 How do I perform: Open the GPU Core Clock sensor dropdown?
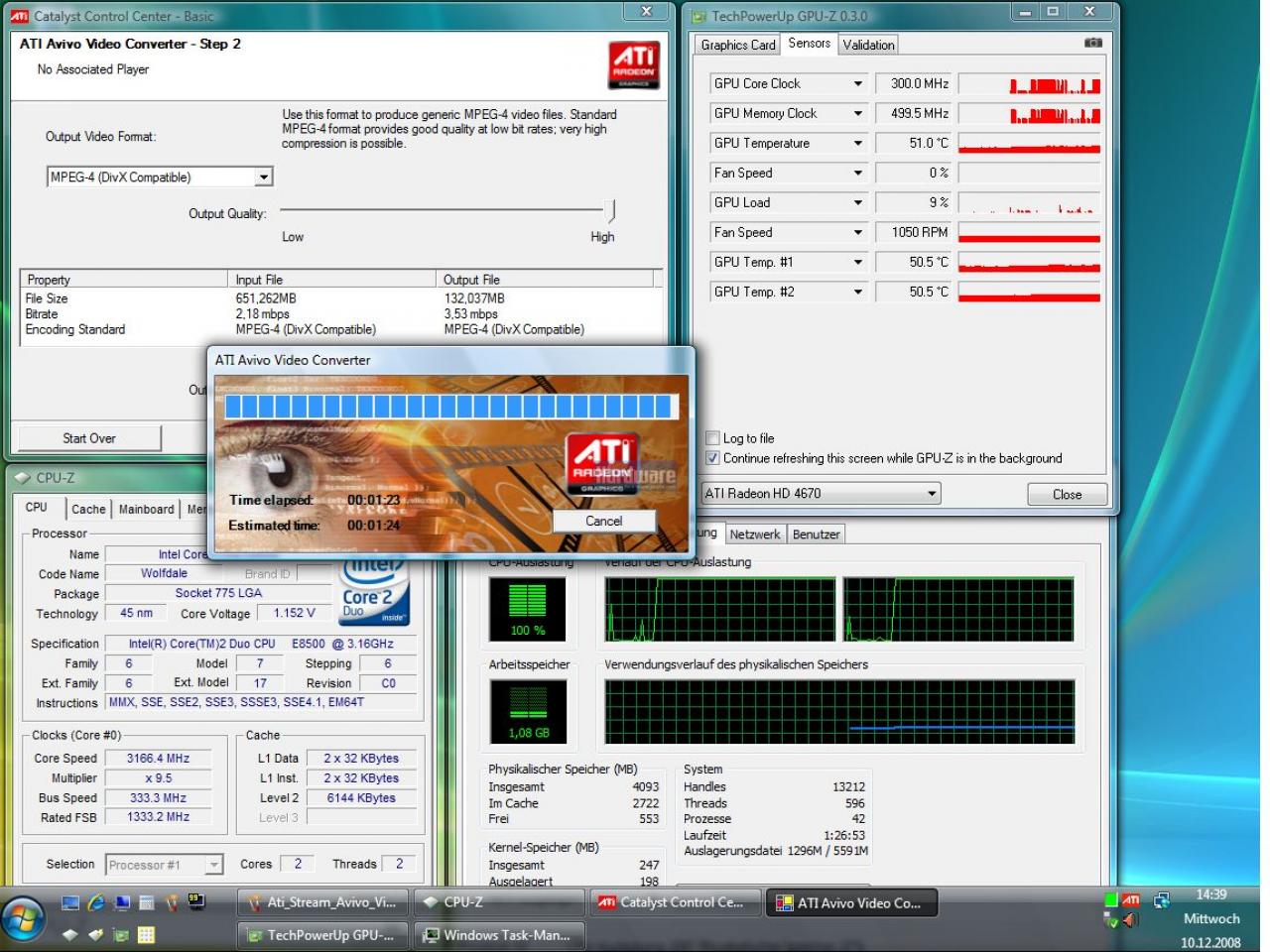tap(858, 84)
